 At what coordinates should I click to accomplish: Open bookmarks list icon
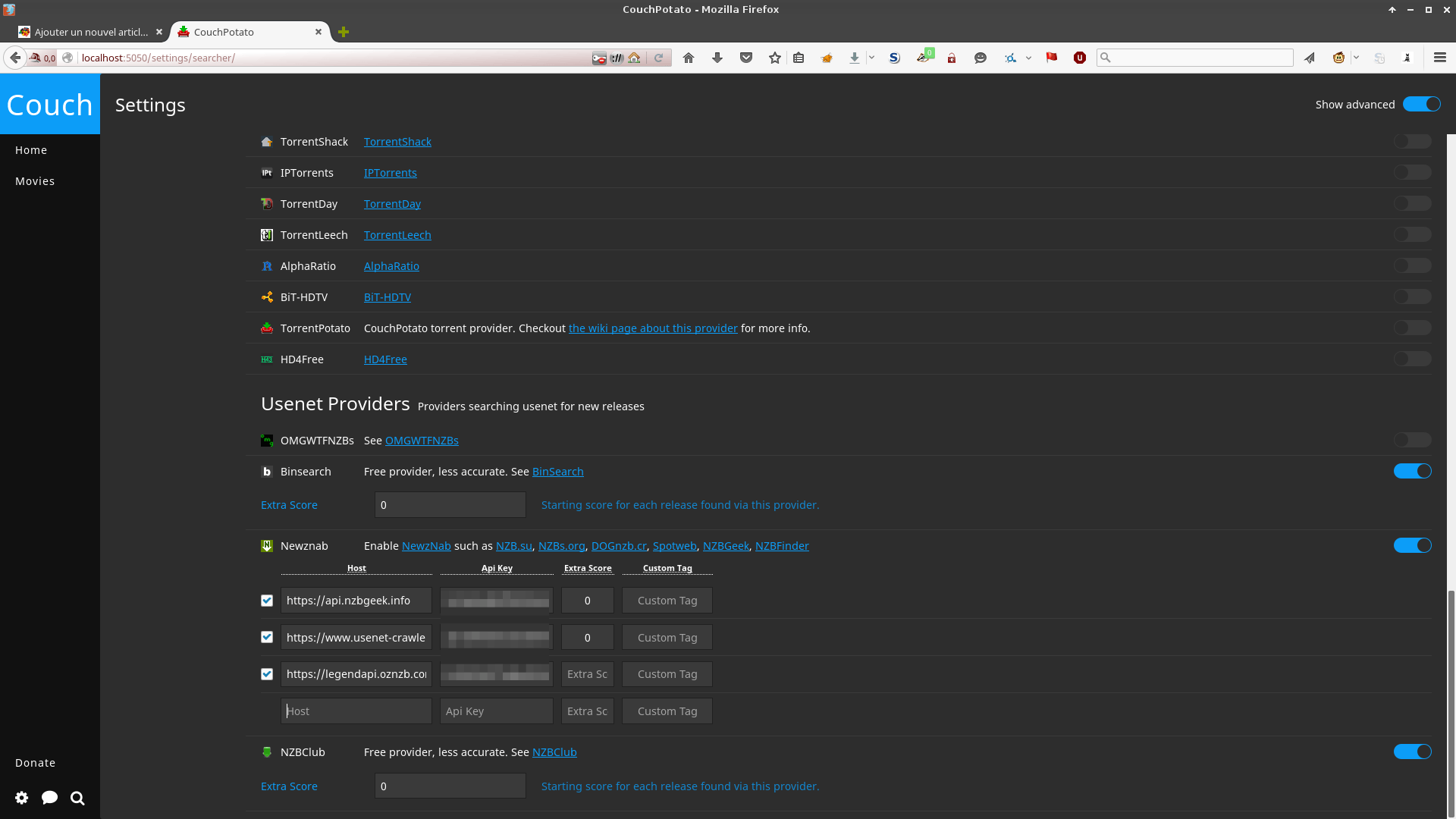point(799,58)
